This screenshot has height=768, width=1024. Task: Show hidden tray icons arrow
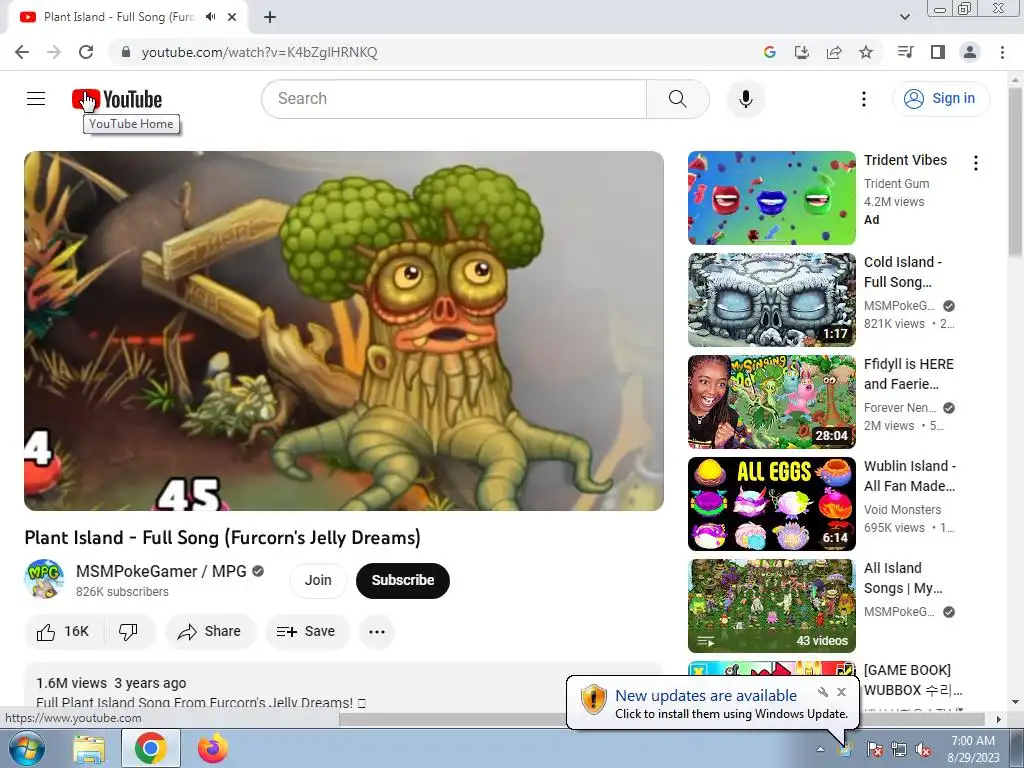(820, 749)
